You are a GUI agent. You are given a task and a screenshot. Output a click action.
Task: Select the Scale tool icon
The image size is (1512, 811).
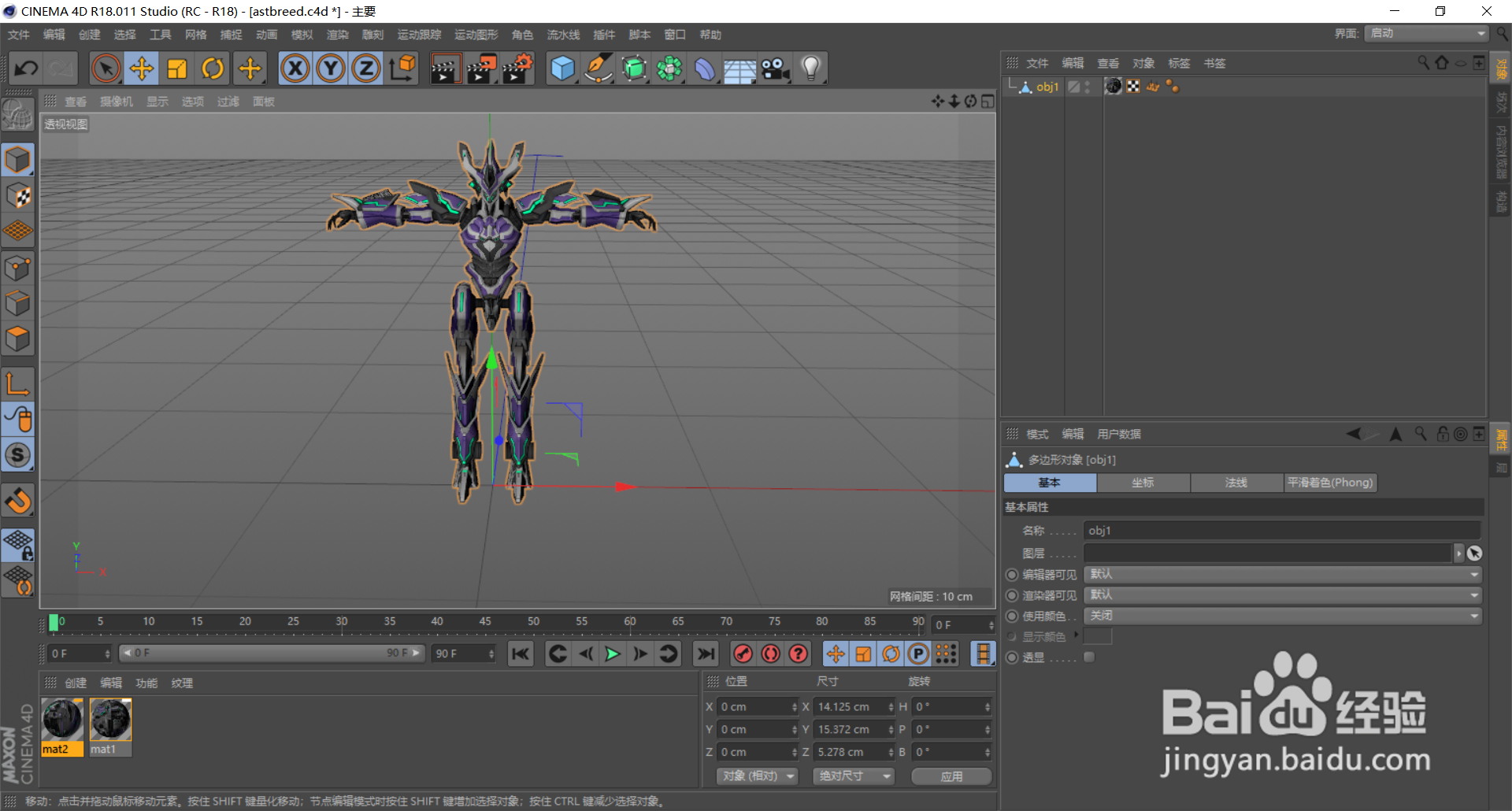click(177, 69)
